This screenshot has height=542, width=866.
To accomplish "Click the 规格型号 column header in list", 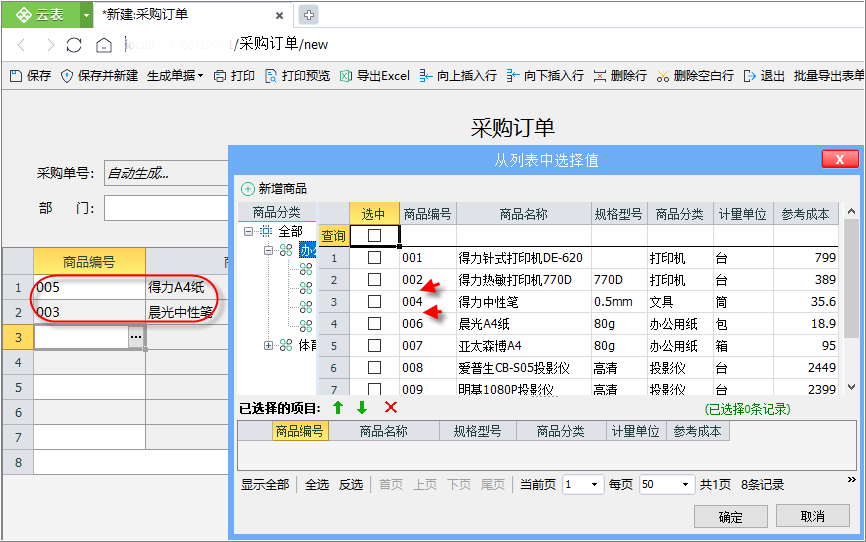I will point(618,214).
